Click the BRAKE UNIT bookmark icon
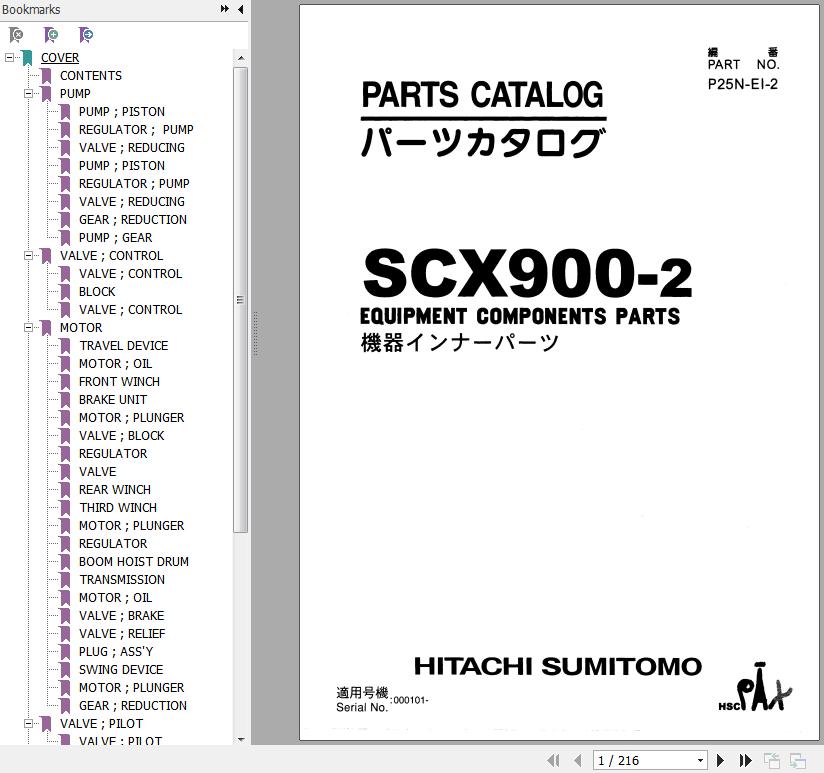The height and width of the screenshot is (773, 824). tap(65, 400)
